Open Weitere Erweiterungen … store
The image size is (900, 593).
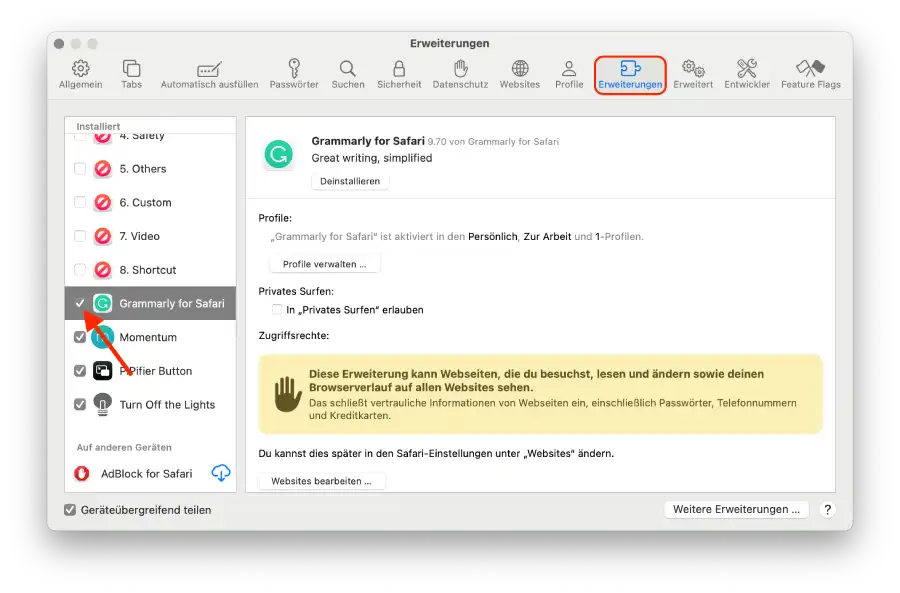coord(736,509)
